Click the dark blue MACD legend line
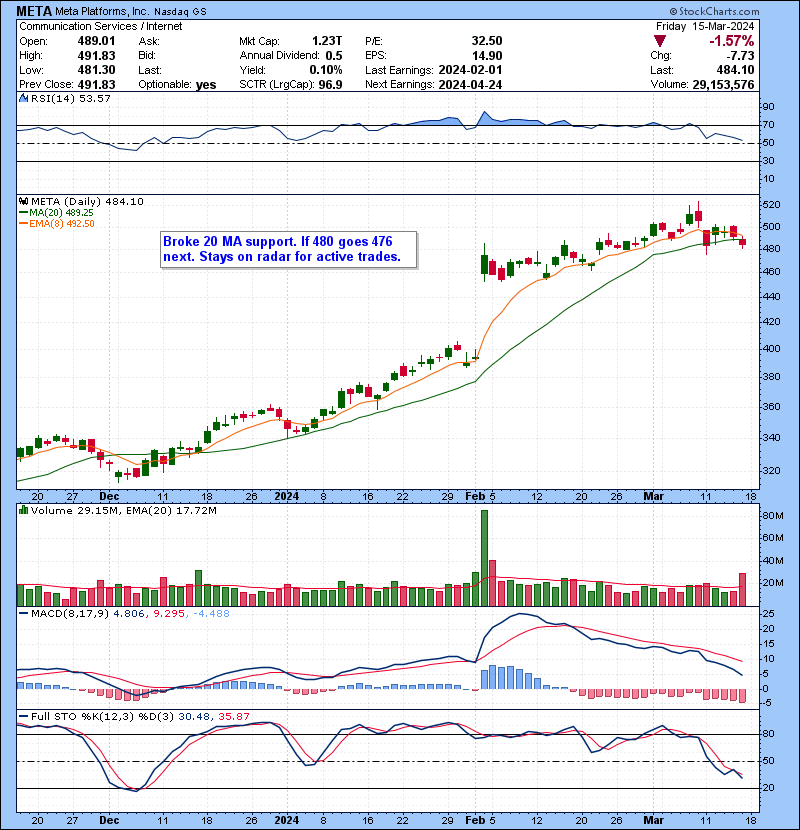Image resolution: width=800 pixels, height=830 pixels. (23, 614)
